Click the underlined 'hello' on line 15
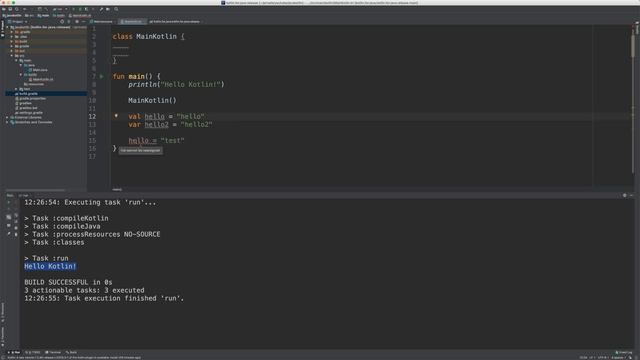The image size is (640, 360). click(x=138, y=140)
